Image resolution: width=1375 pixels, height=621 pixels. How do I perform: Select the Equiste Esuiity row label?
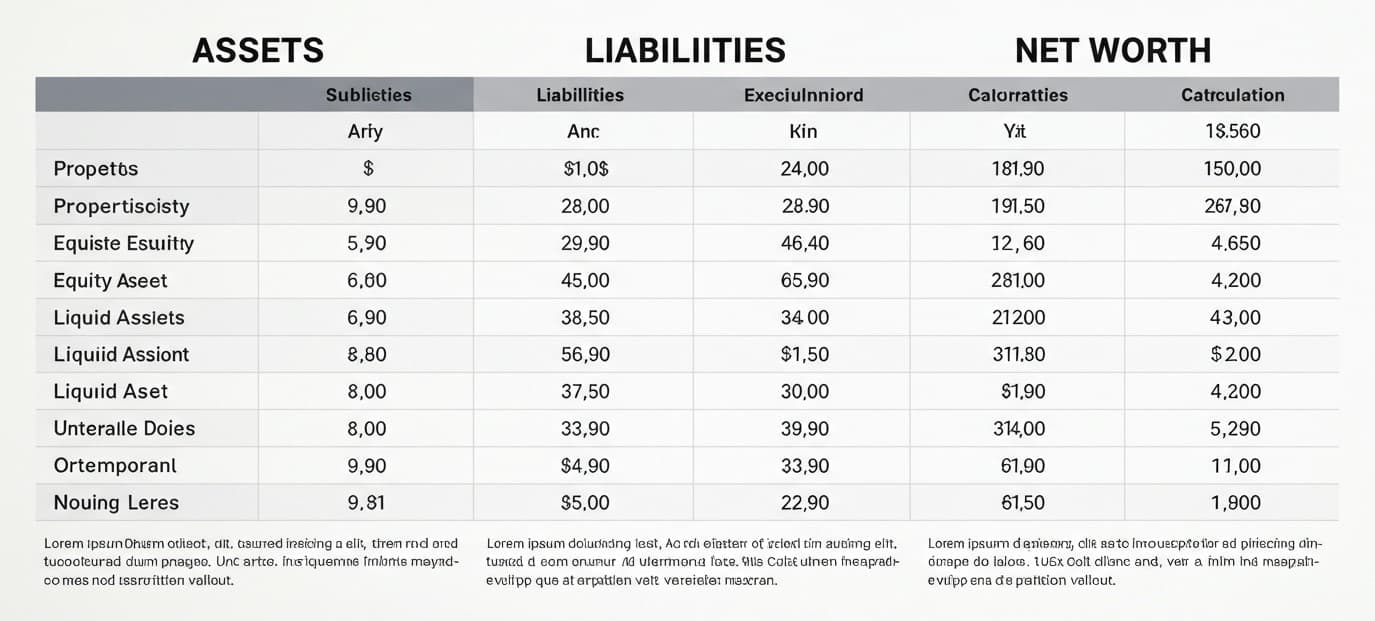124,243
